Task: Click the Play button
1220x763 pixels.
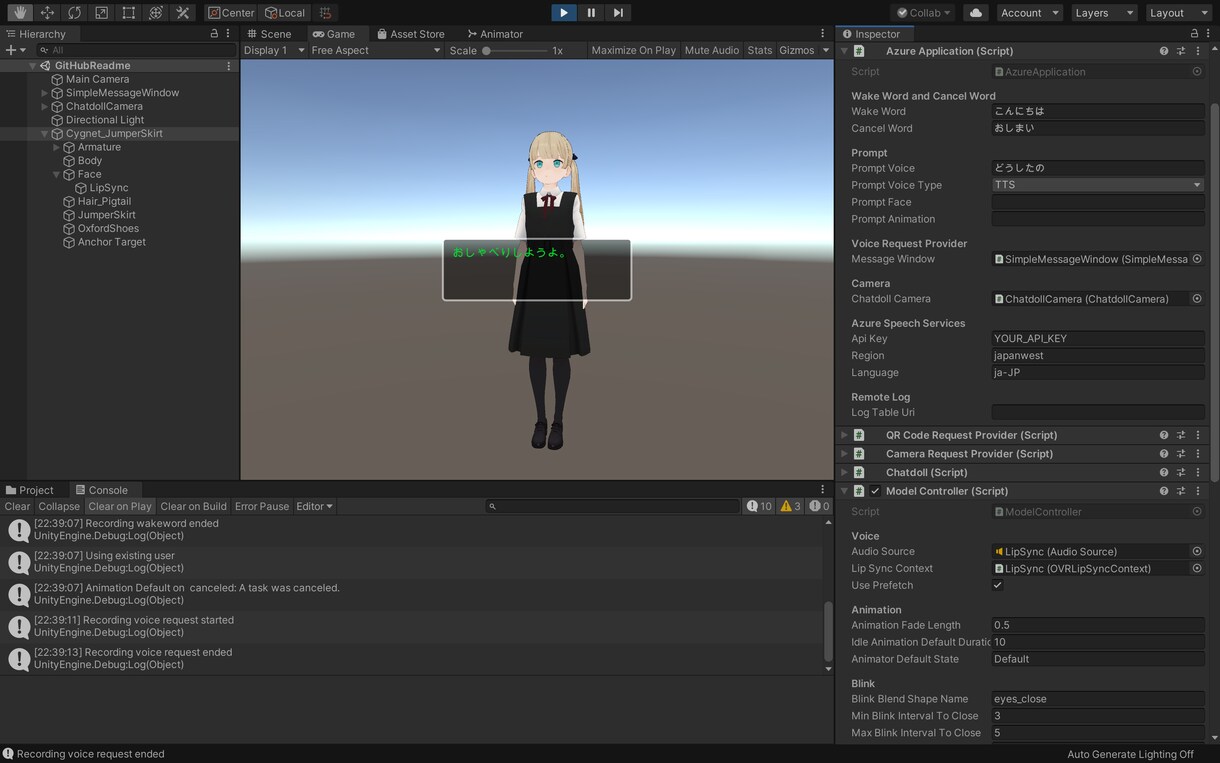Action: 564,13
